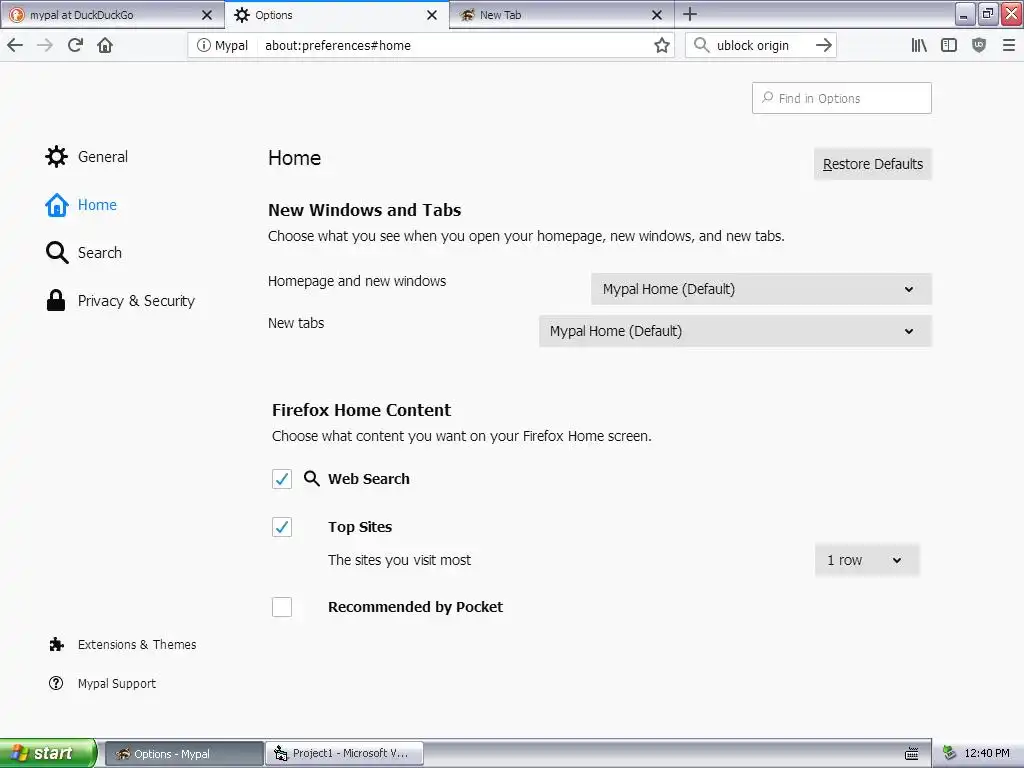1024x768 pixels.
Task: Uncheck the Web Search checkbox
Action: click(x=282, y=479)
